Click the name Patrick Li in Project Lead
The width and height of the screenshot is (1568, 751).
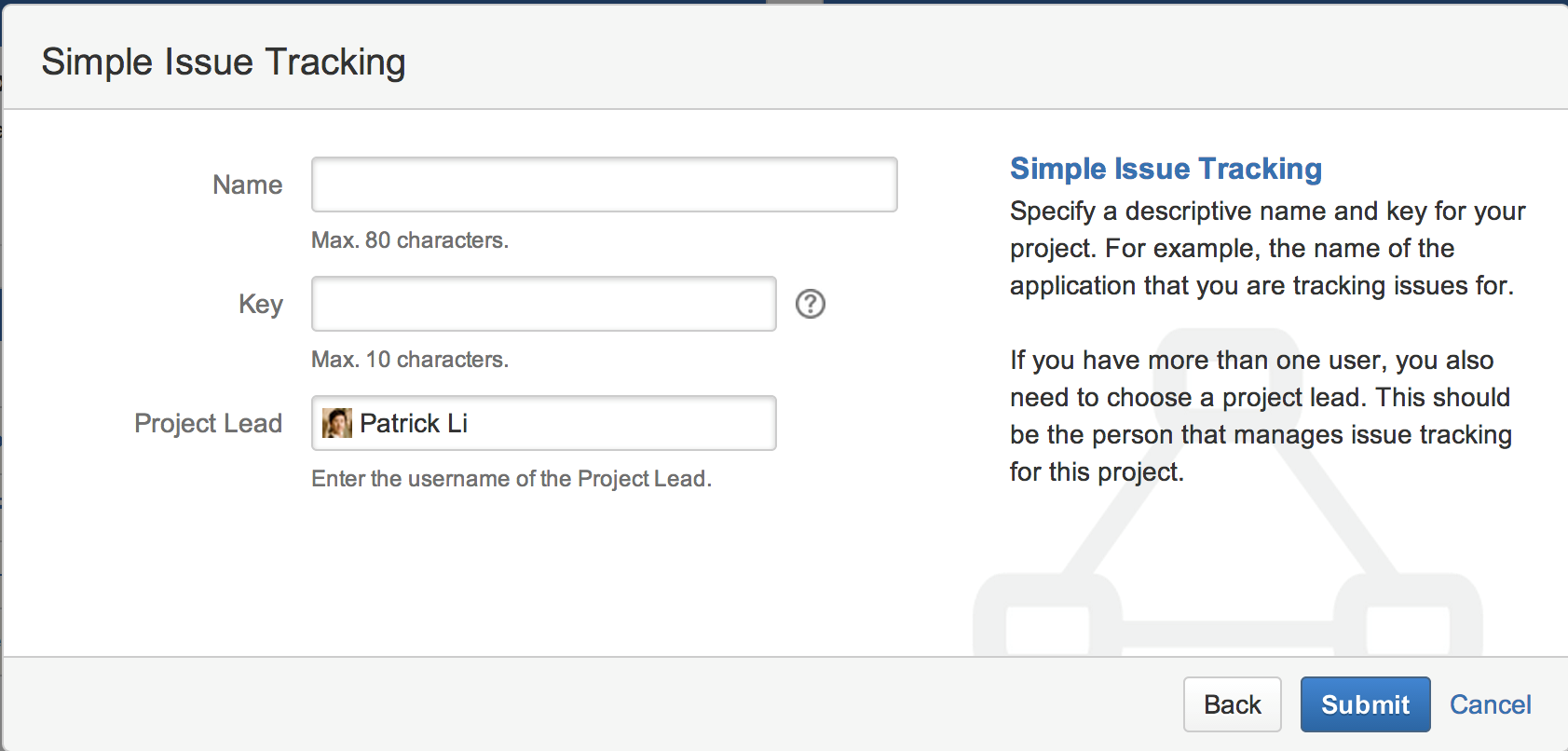pos(414,423)
